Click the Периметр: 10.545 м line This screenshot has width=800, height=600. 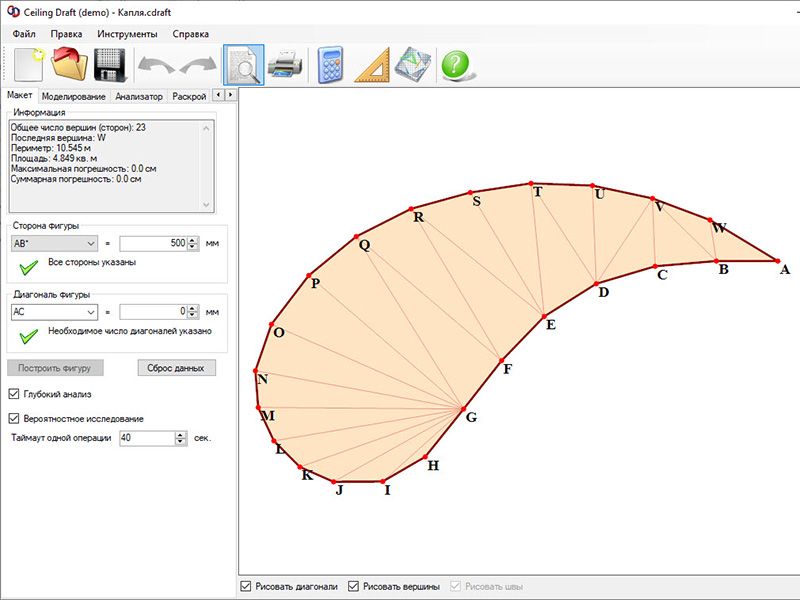(x=51, y=148)
